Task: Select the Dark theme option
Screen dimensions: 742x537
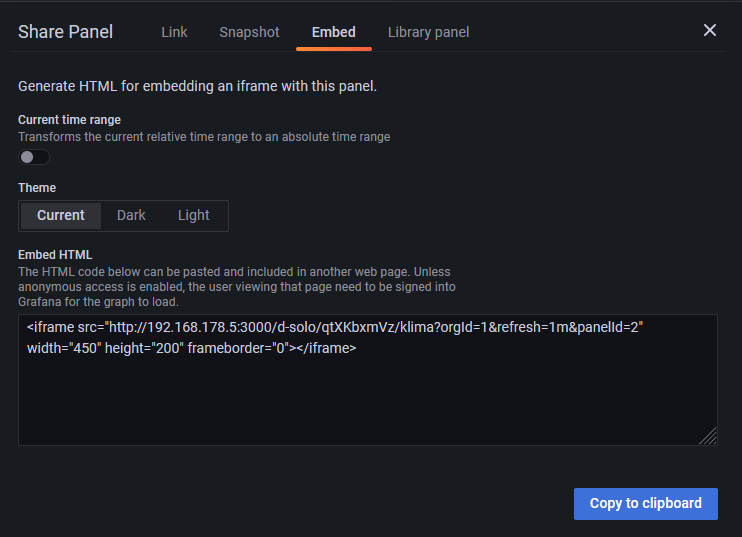Action: click(131, 215)
